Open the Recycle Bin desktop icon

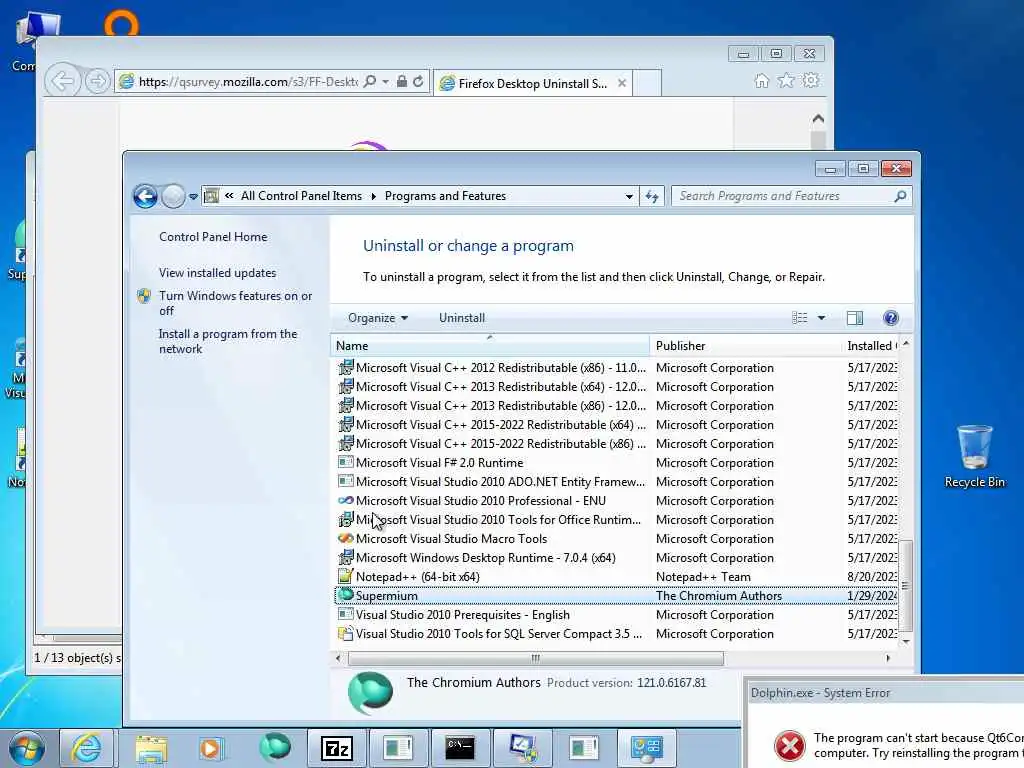coord(974,456)
